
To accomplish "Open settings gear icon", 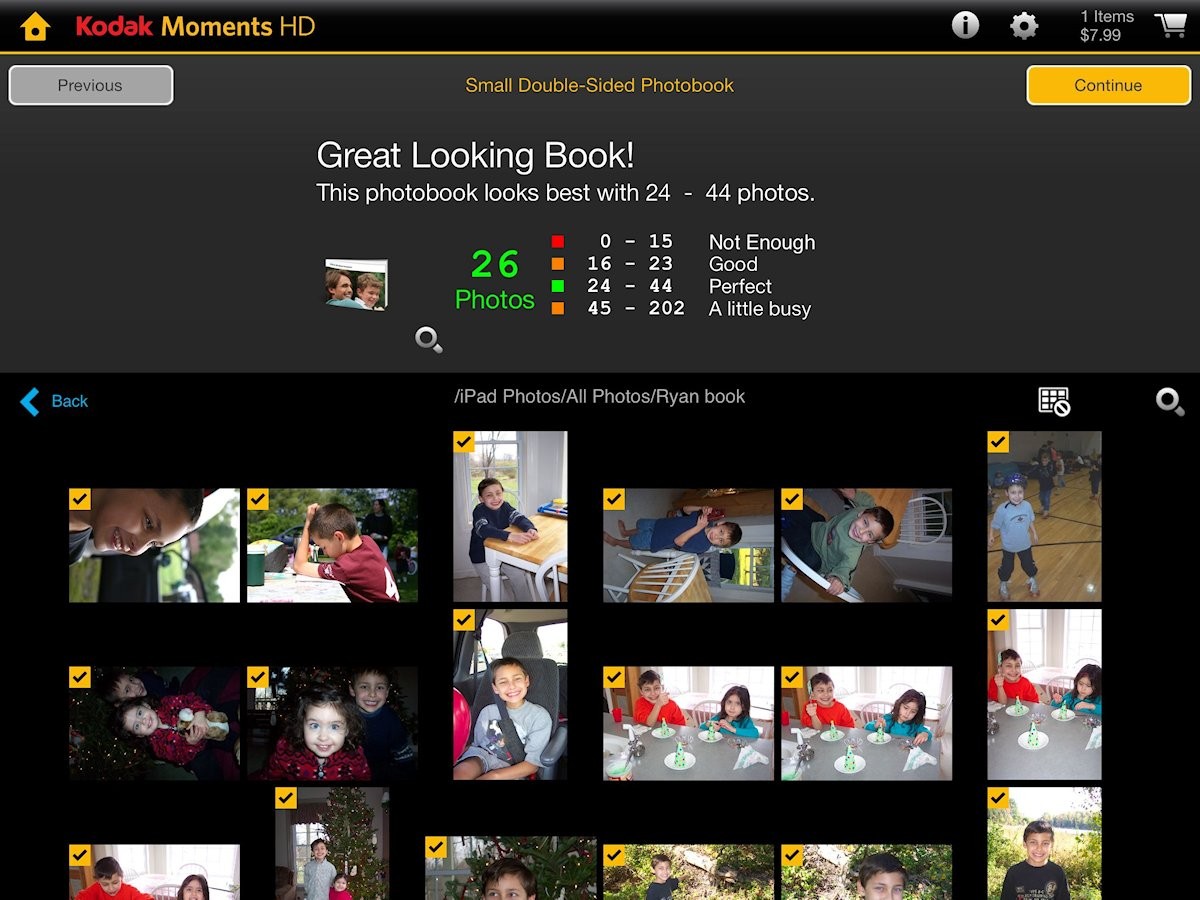I will (1024, 26).
